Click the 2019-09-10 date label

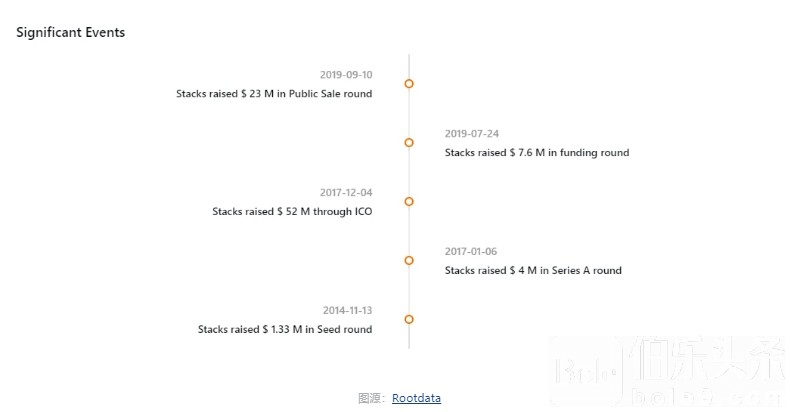click(346, 75)
